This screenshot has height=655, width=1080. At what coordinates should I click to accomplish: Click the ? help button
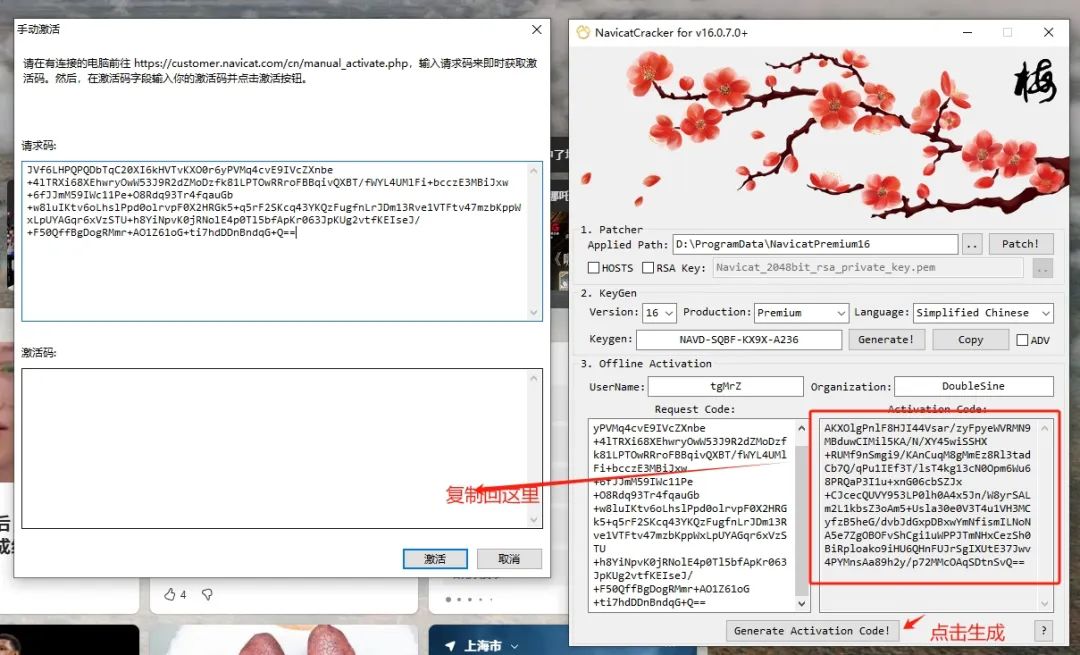point(1043,630)
